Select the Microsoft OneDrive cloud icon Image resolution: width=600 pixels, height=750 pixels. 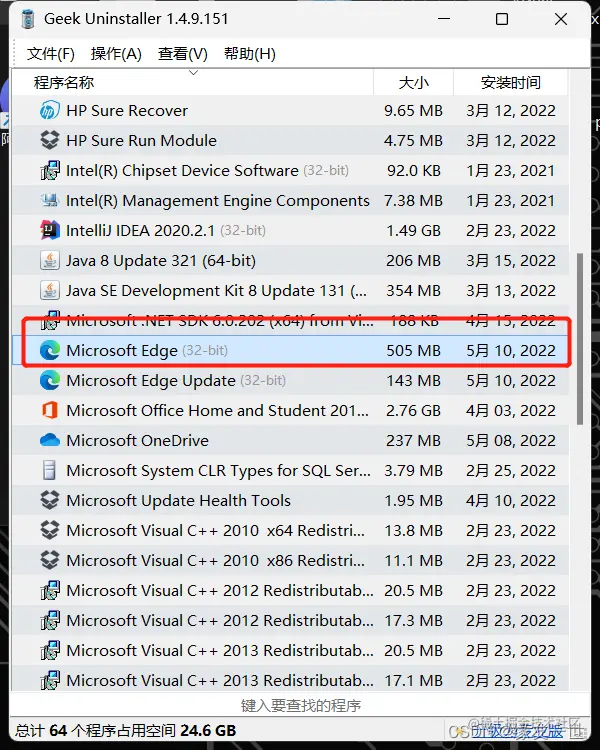(50, 440)
